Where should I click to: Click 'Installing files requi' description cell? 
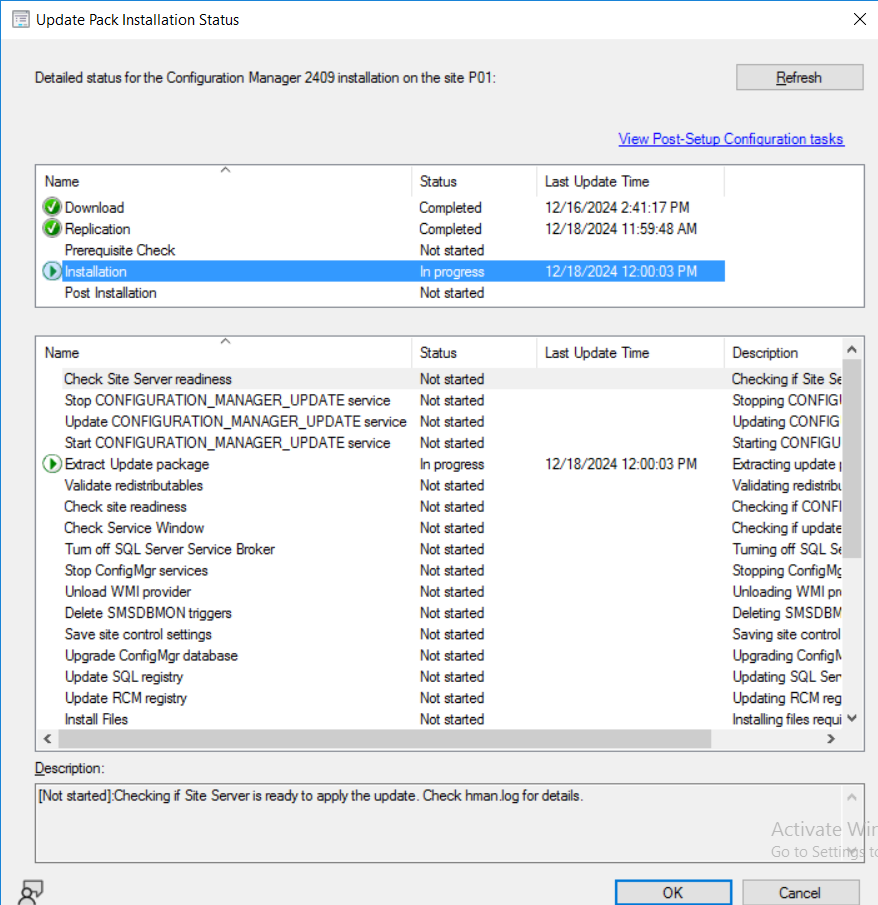point(787,719)
